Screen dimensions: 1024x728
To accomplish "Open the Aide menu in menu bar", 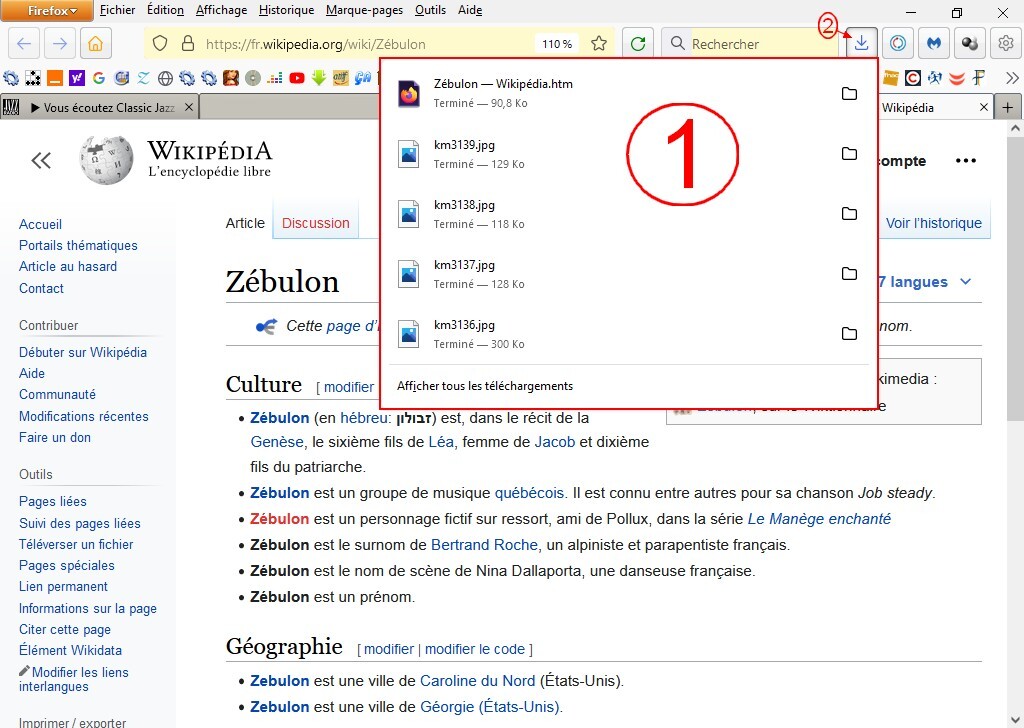I will (x=470, y=10).
